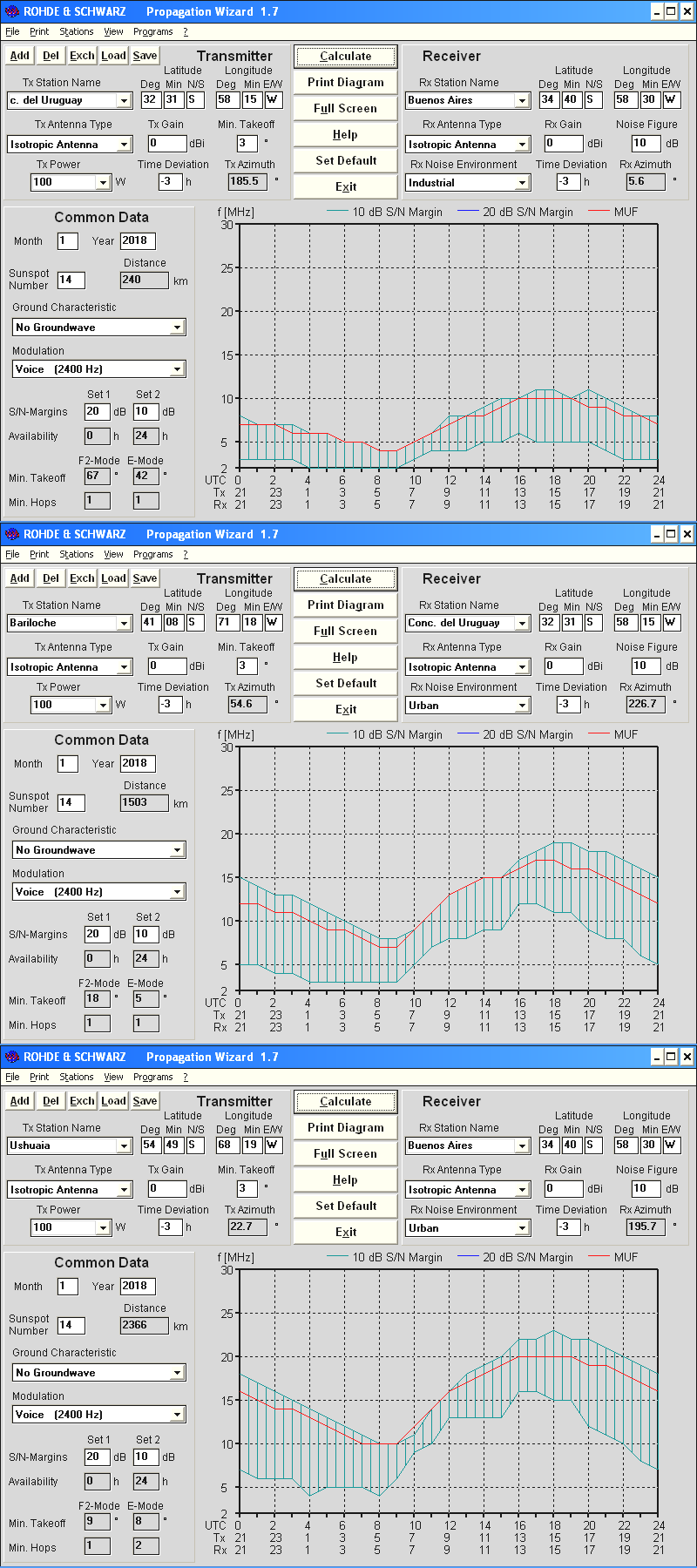This screenshot has width=697, height=1568.
Task: Open Rx Antenna Type dropdown in the Bariloche transmitter window
Action: coord(523,667)
